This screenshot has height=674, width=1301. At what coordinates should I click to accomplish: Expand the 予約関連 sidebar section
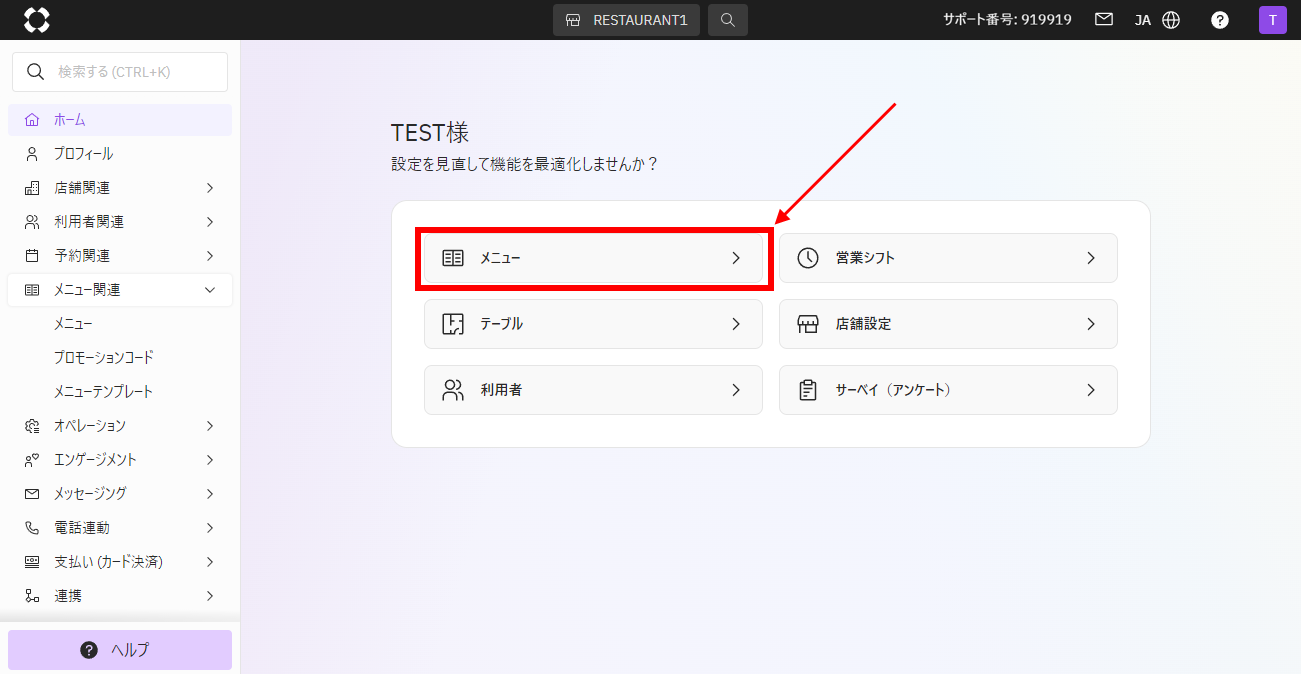pos(120,256)
